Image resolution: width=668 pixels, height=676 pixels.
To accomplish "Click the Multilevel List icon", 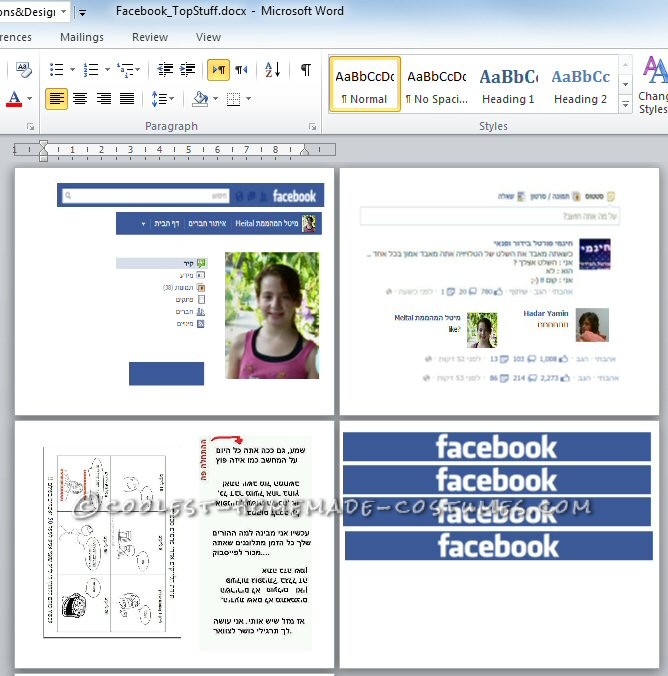I will tap(125, 69).
